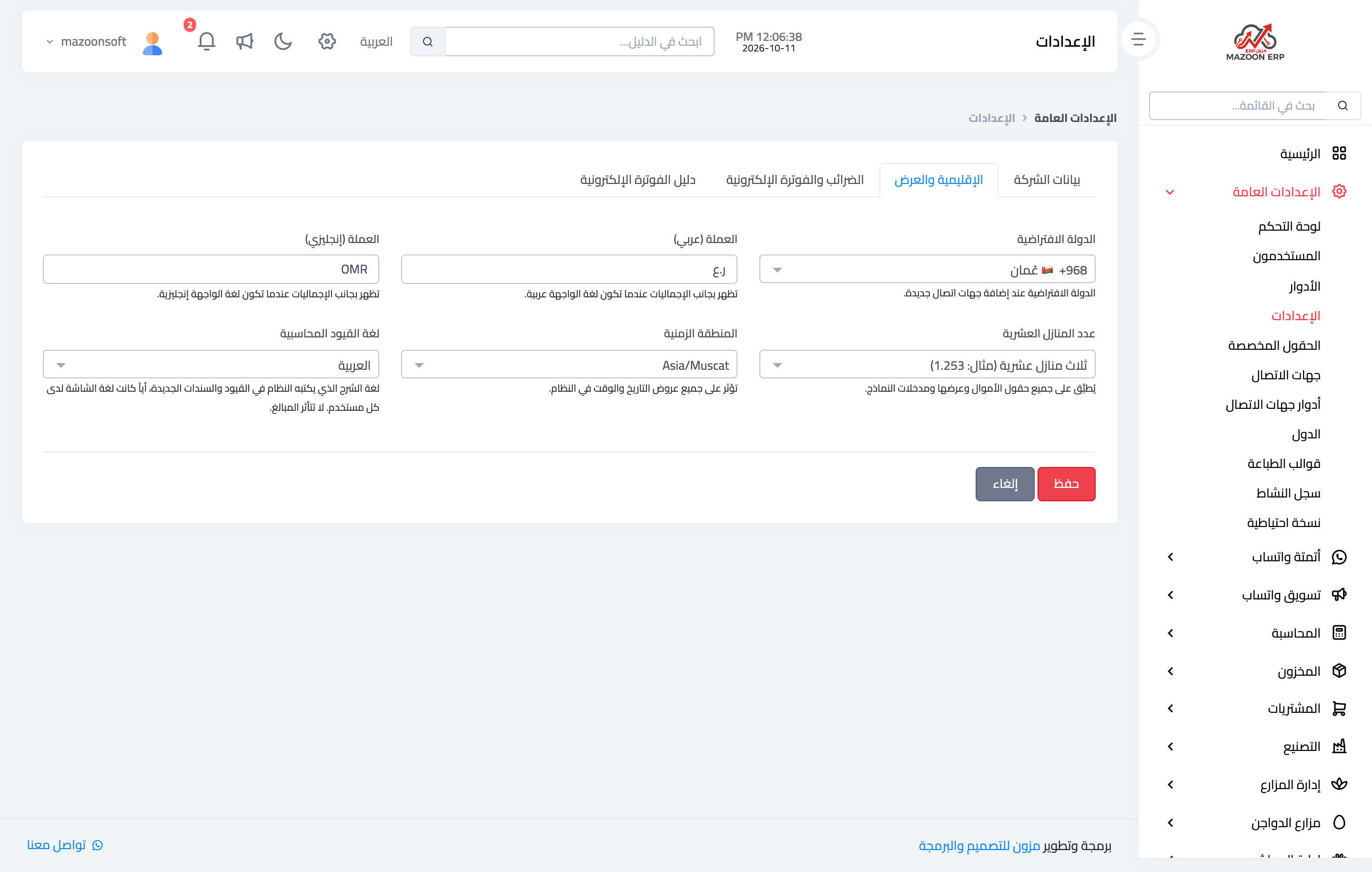
Task: Click the المحاسبة calculator icon
Action: [x=1339, y=633]
